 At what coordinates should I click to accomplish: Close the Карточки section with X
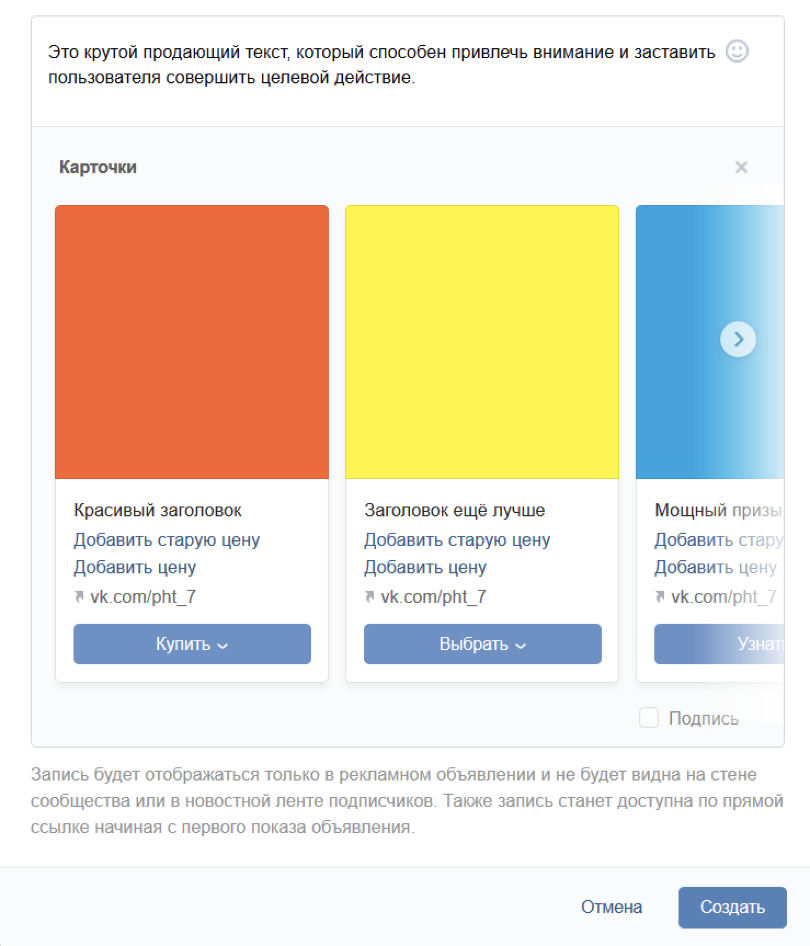coord(741,167)
